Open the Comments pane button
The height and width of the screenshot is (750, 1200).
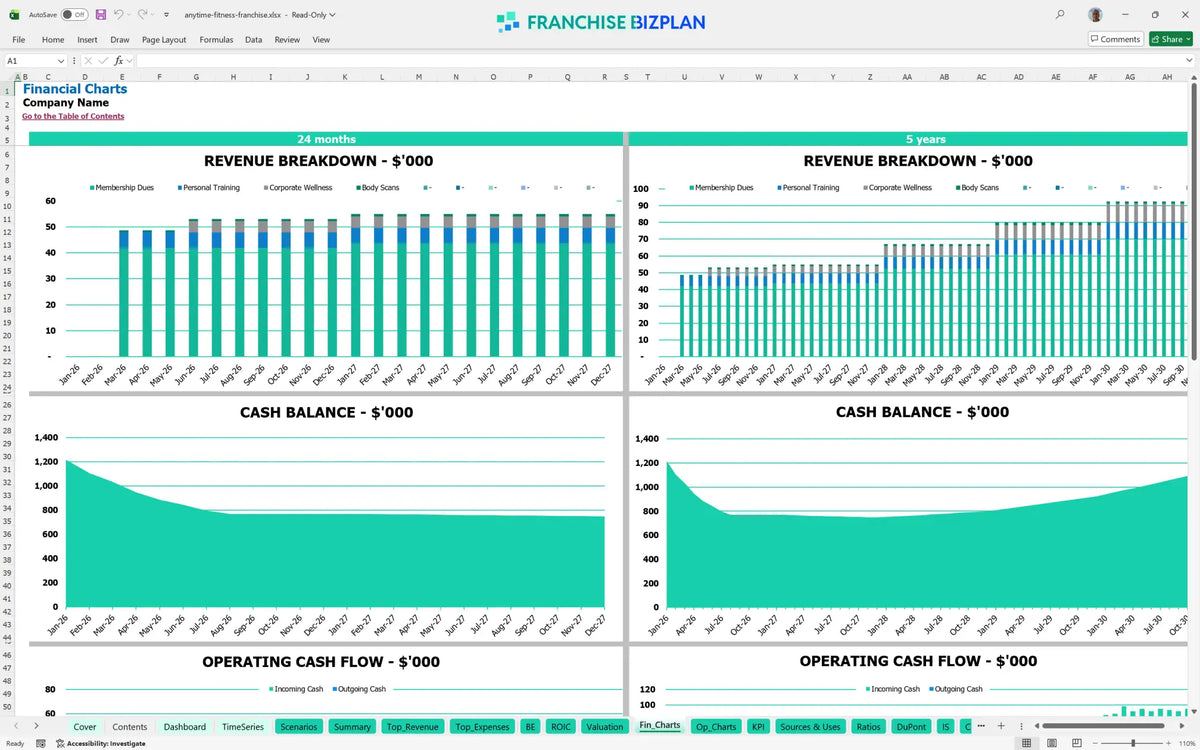coord(1115,39)
